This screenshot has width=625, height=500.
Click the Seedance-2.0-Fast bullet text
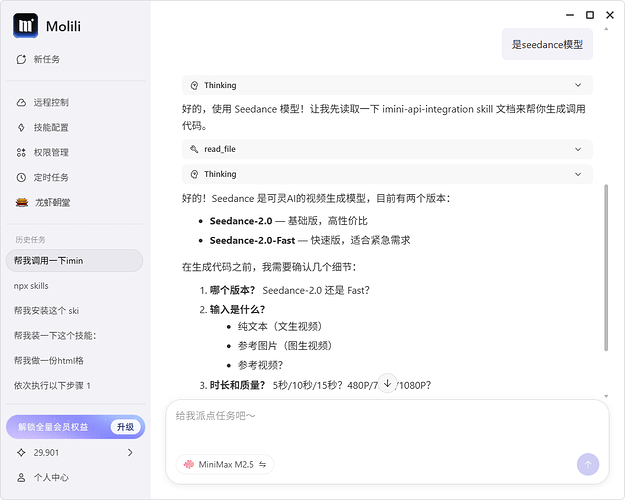[310, 240]
